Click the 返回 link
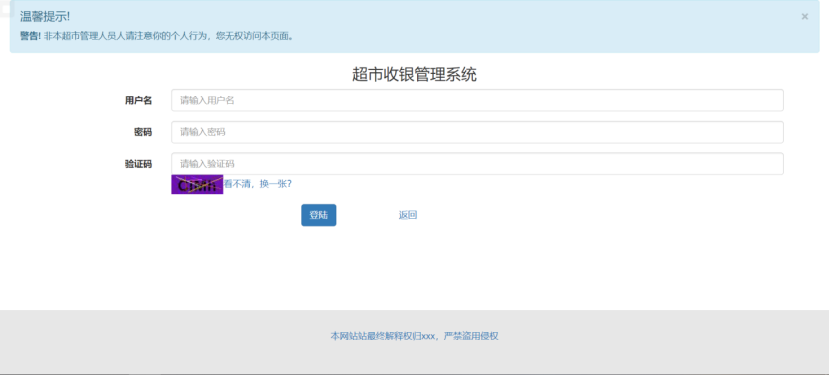The height and width of the screenshot is (375, 830). click(408, 215)
